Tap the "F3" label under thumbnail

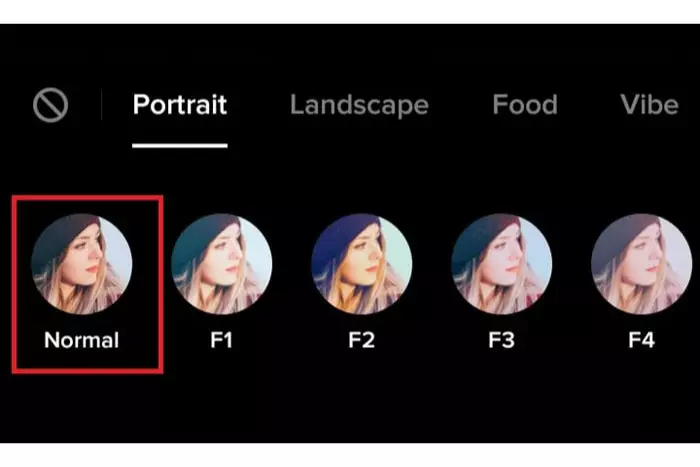[x=501, y=340]
